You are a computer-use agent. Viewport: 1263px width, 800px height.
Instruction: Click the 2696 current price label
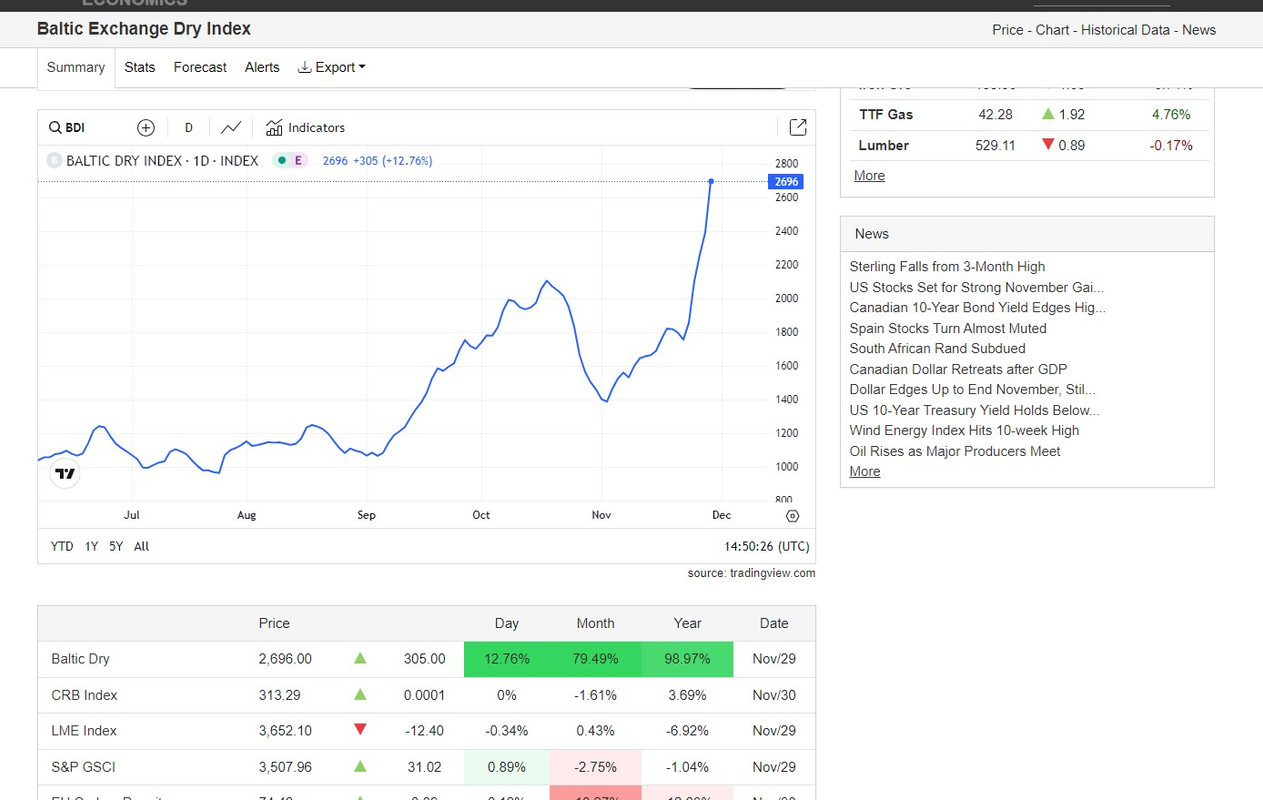pos(785,182)
